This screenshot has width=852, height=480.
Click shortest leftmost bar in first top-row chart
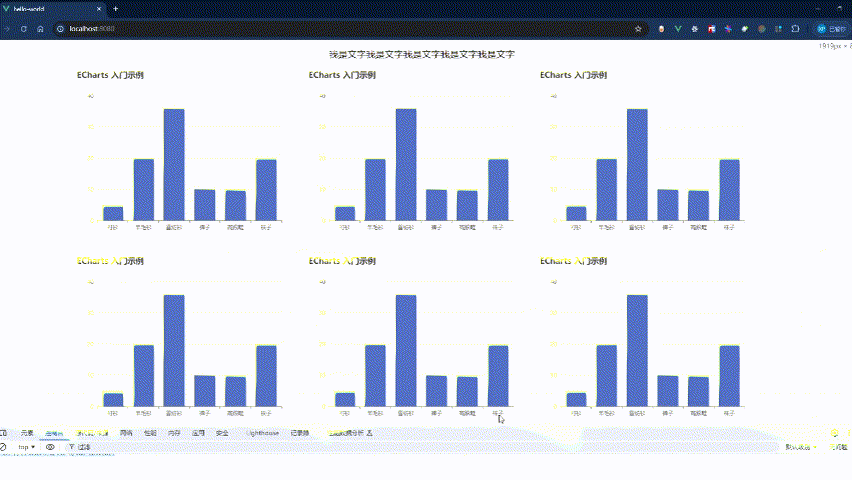tap(113, 214)
